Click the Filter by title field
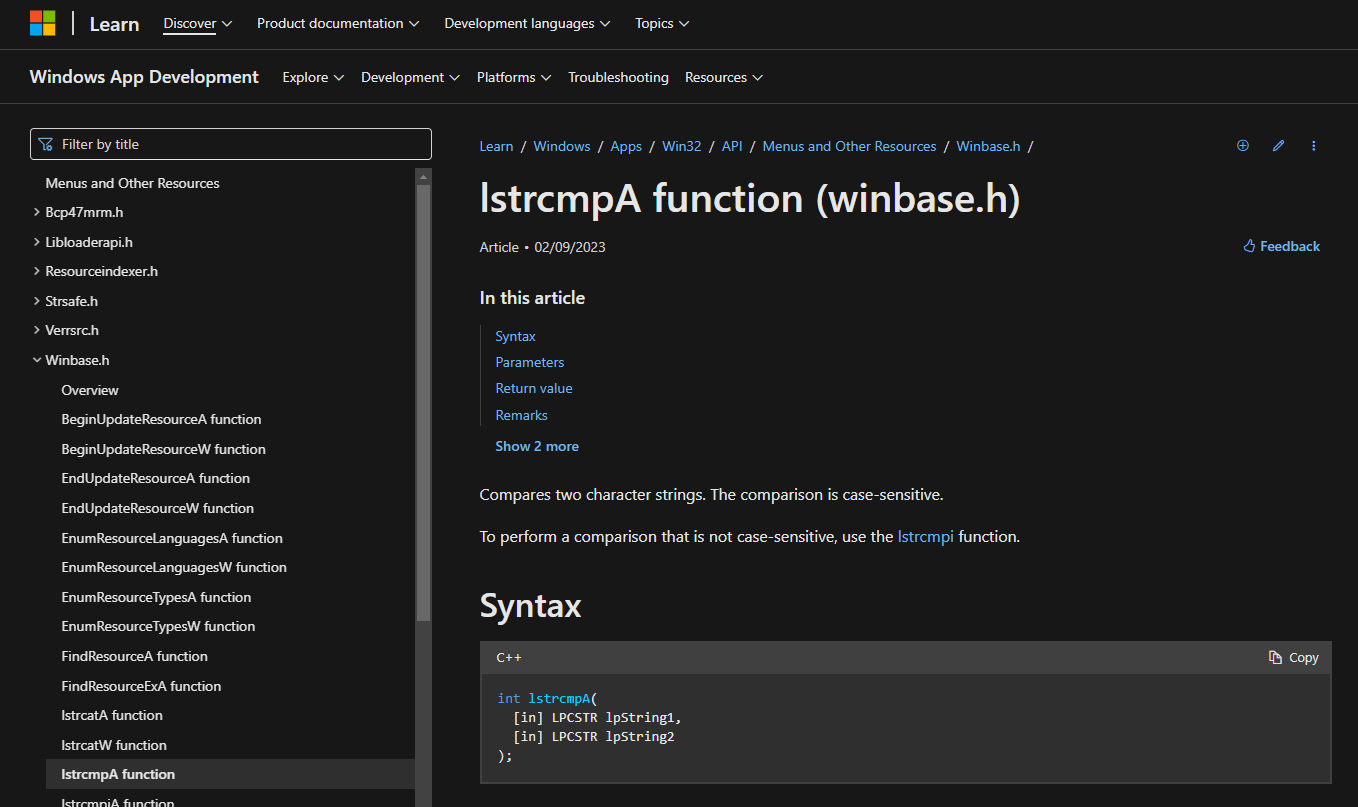 [x=231, y=144]
